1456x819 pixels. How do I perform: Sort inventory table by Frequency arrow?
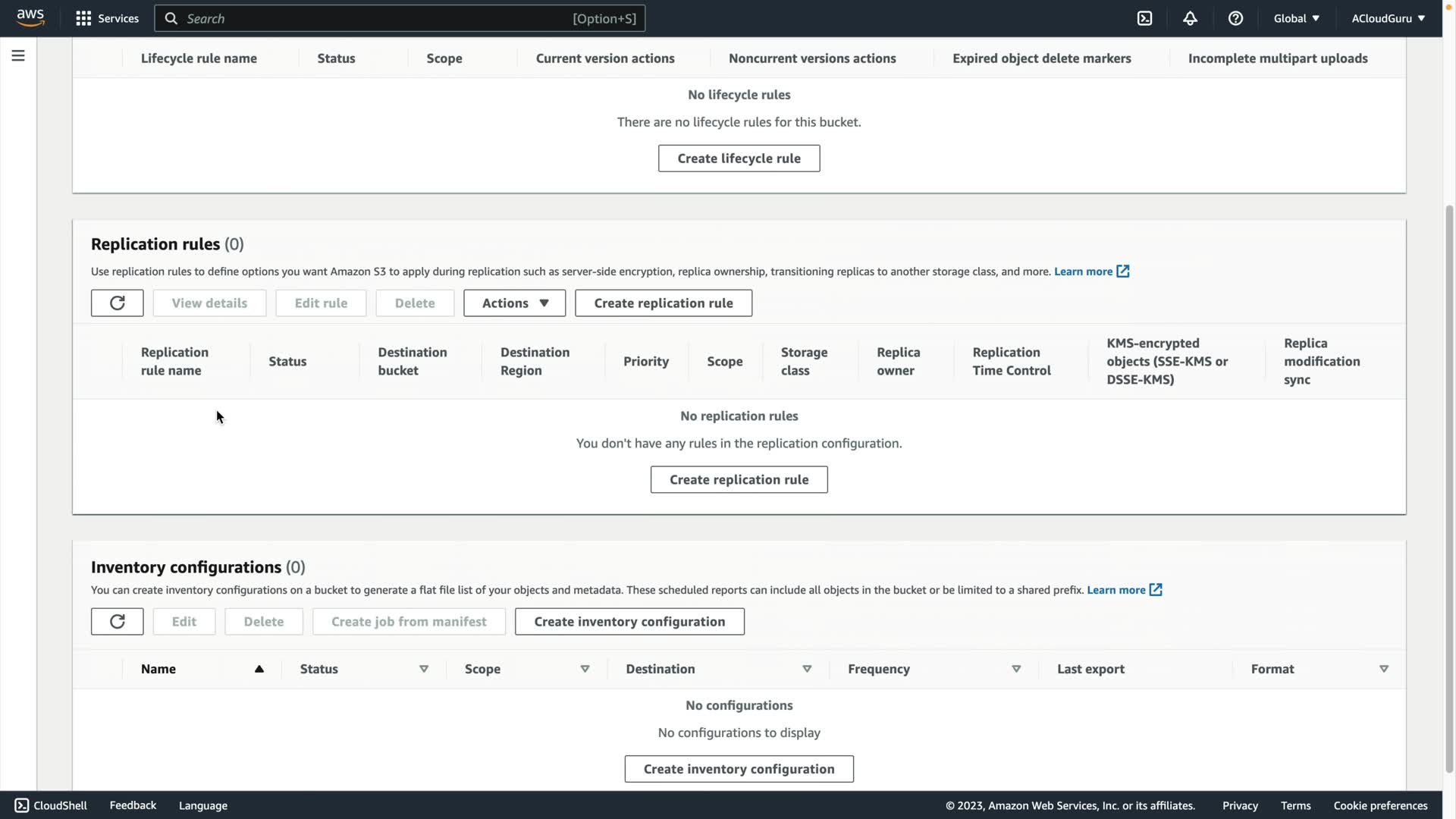(1016, 669)
